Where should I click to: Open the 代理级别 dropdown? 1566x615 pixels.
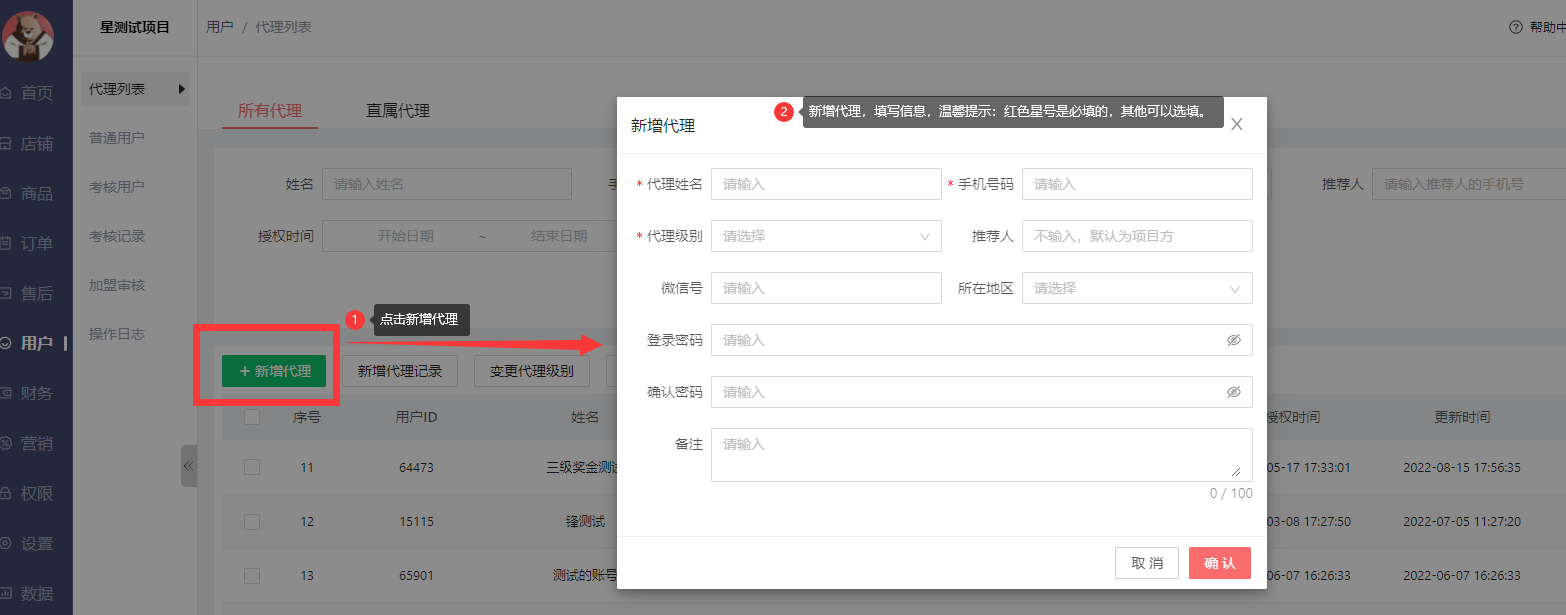(826, 236)
